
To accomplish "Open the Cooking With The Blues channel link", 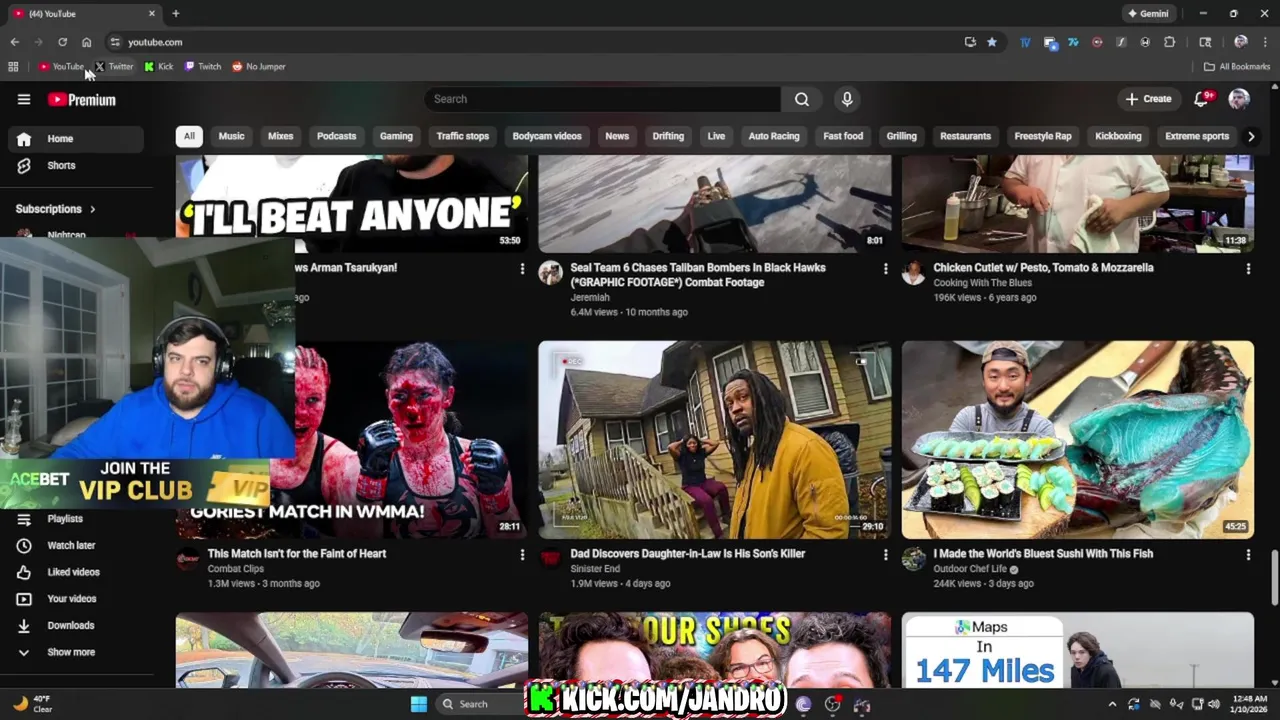I will pos(982,283).
